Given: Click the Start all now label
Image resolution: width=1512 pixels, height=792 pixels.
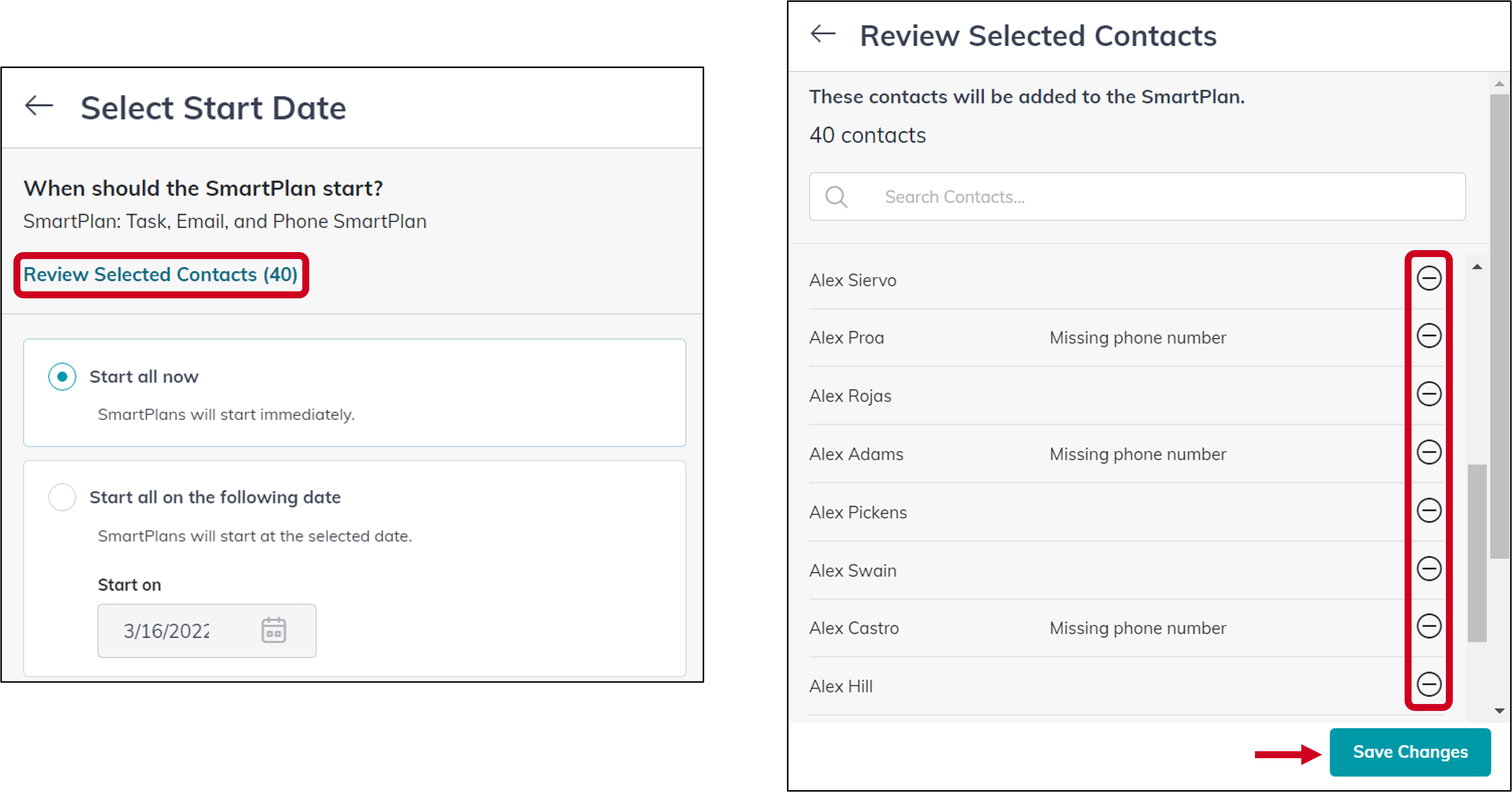Looking at the screenshot, I should (144, 376).
